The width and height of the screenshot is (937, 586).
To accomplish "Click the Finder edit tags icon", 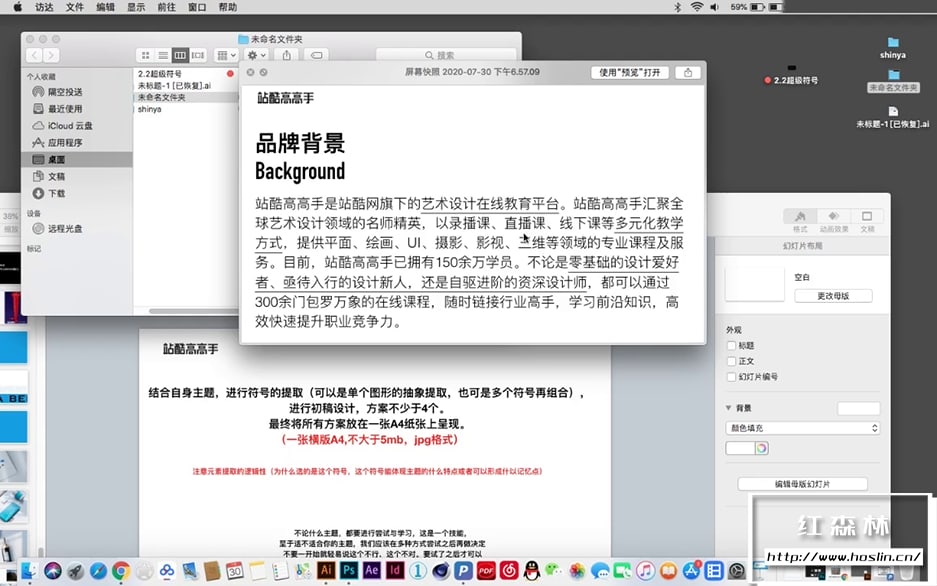I will click(317, 56).
